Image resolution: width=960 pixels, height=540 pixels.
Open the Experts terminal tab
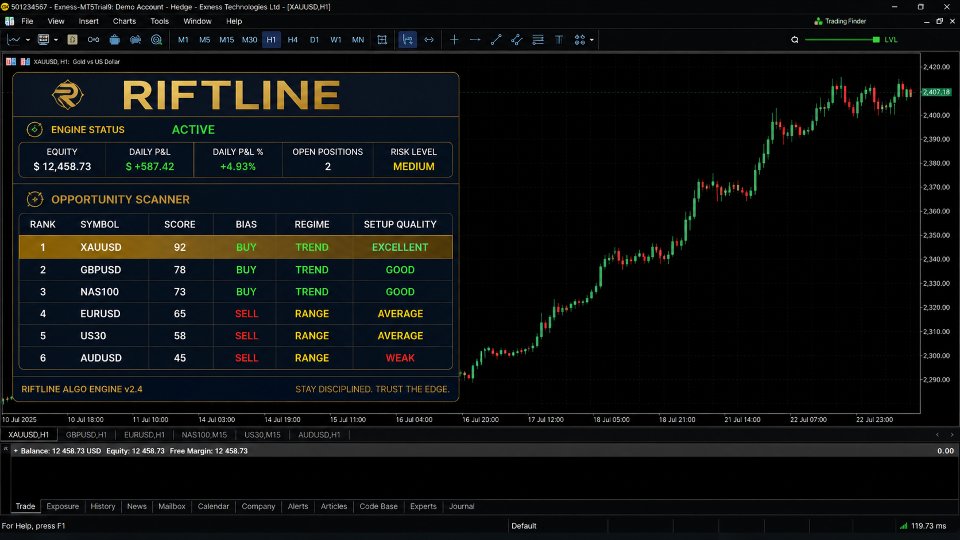423,506
